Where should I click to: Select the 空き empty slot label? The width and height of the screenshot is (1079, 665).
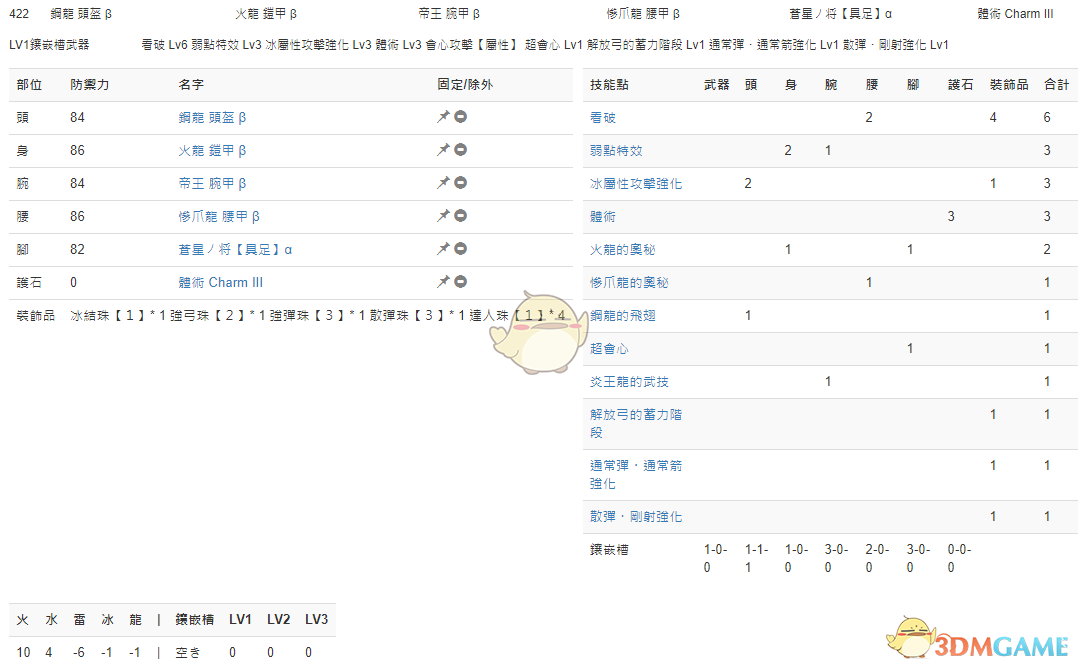(x=188, y=653)
